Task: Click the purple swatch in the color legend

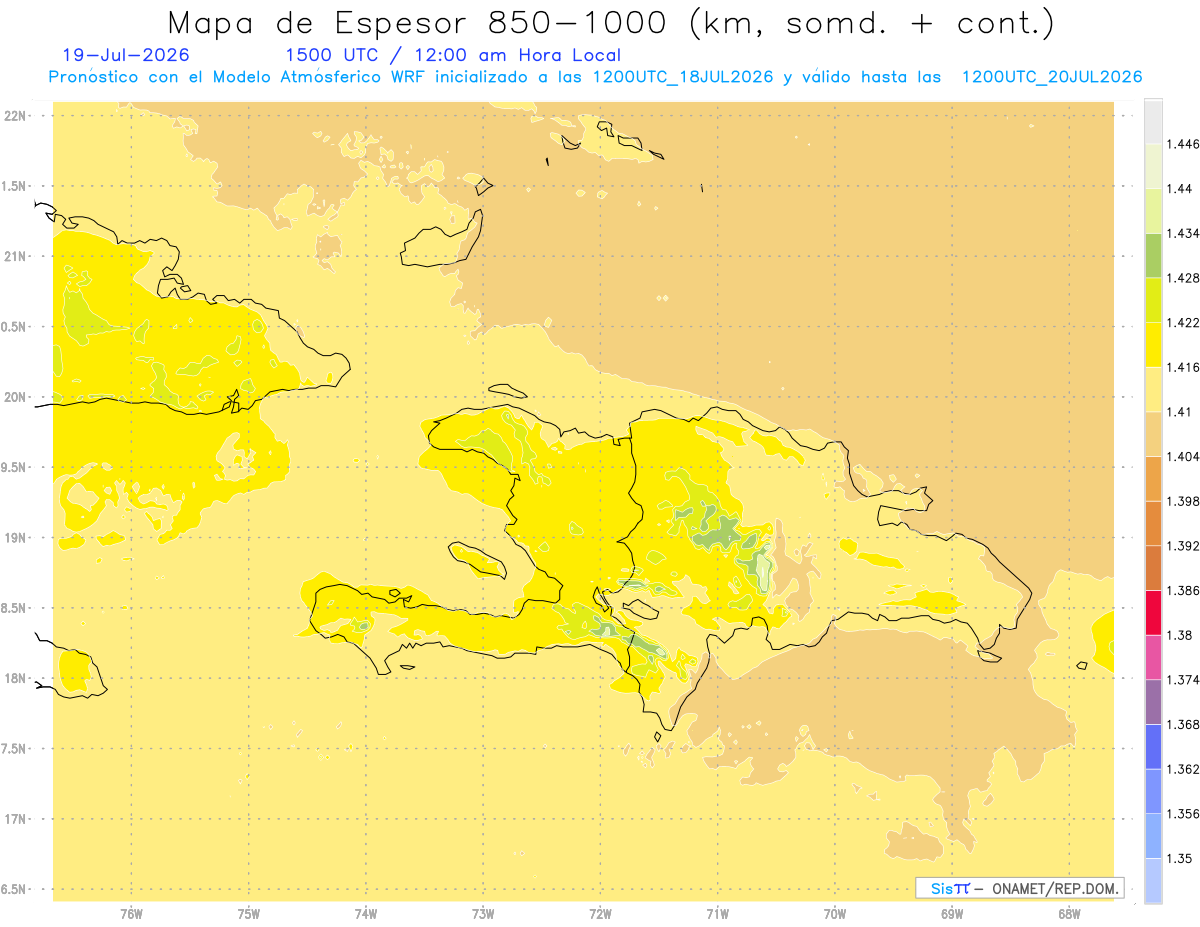Action: [x=1153, y=701]
